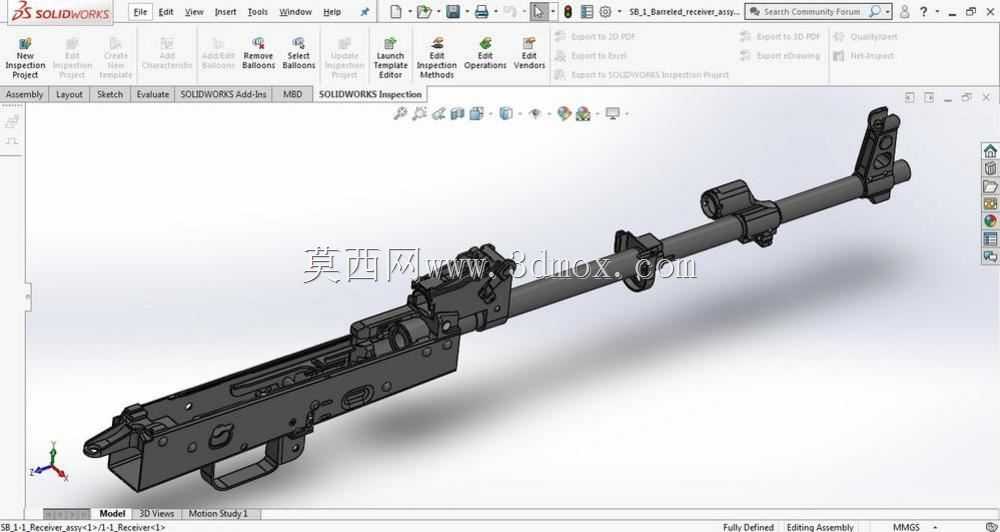
Task: Expand Save dropdown arrow
Action: coord(467,11)
